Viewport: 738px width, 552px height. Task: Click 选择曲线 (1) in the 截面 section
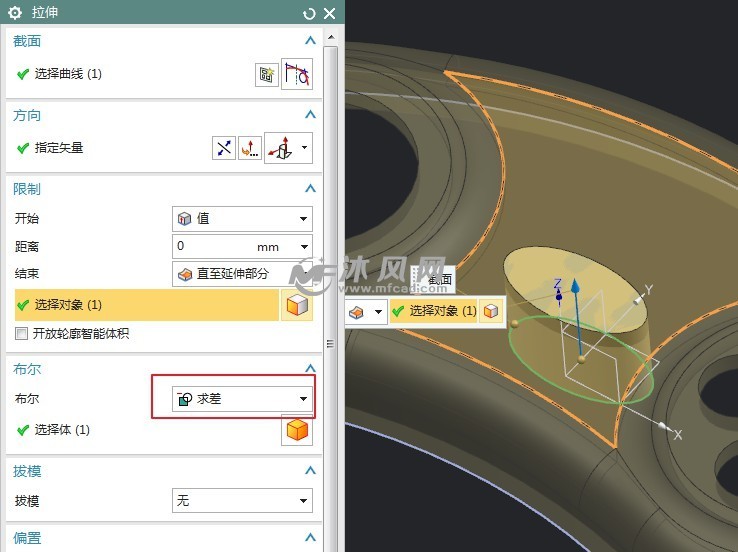tap(68, 74)
